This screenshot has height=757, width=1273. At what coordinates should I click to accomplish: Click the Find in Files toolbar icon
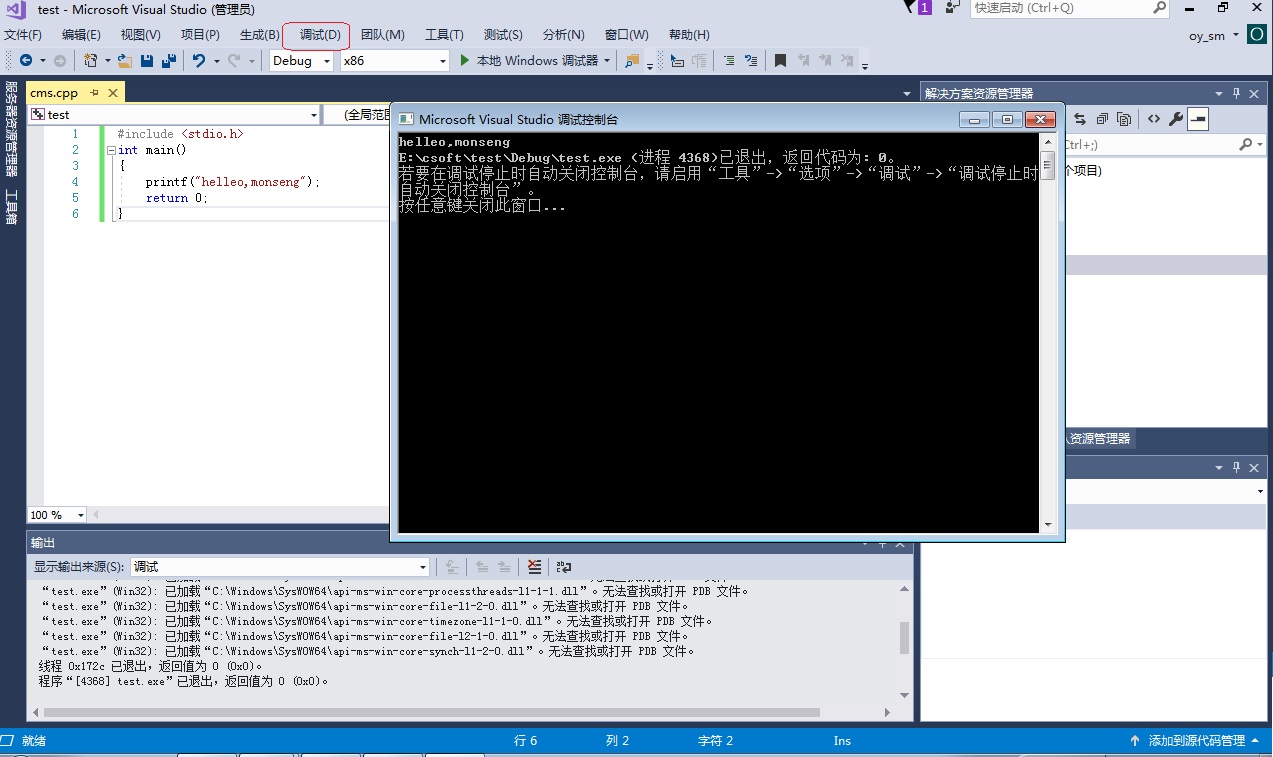[631, 61]
